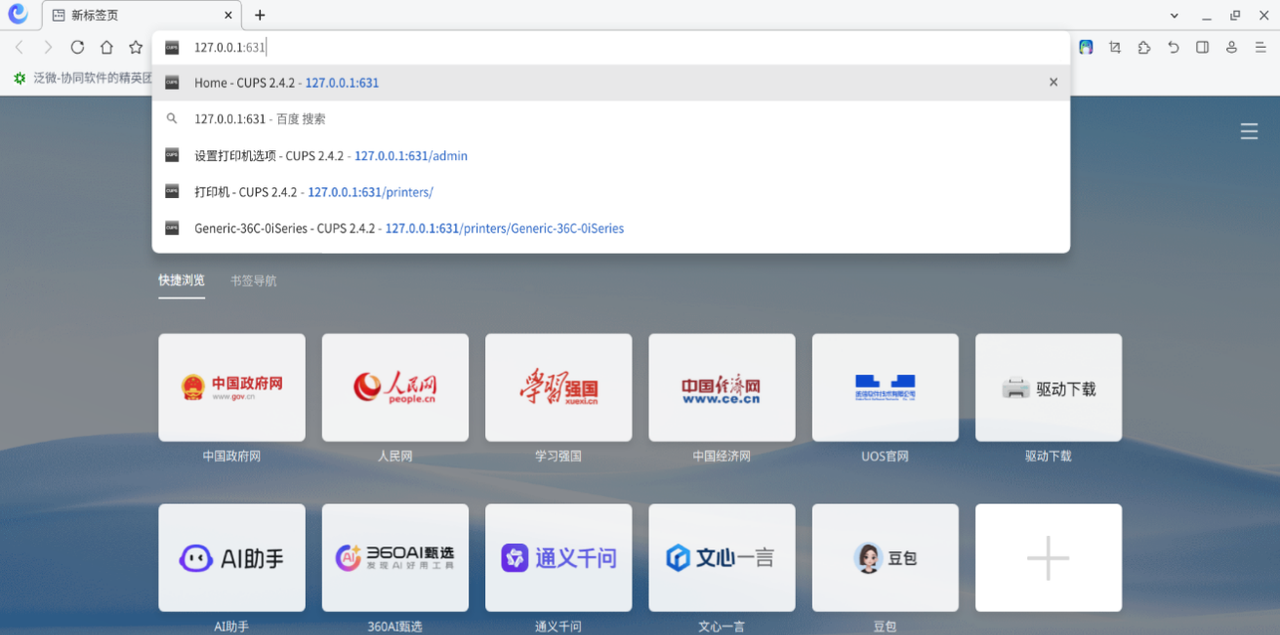Add a new shortcut with the plus tile
The height and width of the screenshot is (635, 1280).
(1048, 558)
